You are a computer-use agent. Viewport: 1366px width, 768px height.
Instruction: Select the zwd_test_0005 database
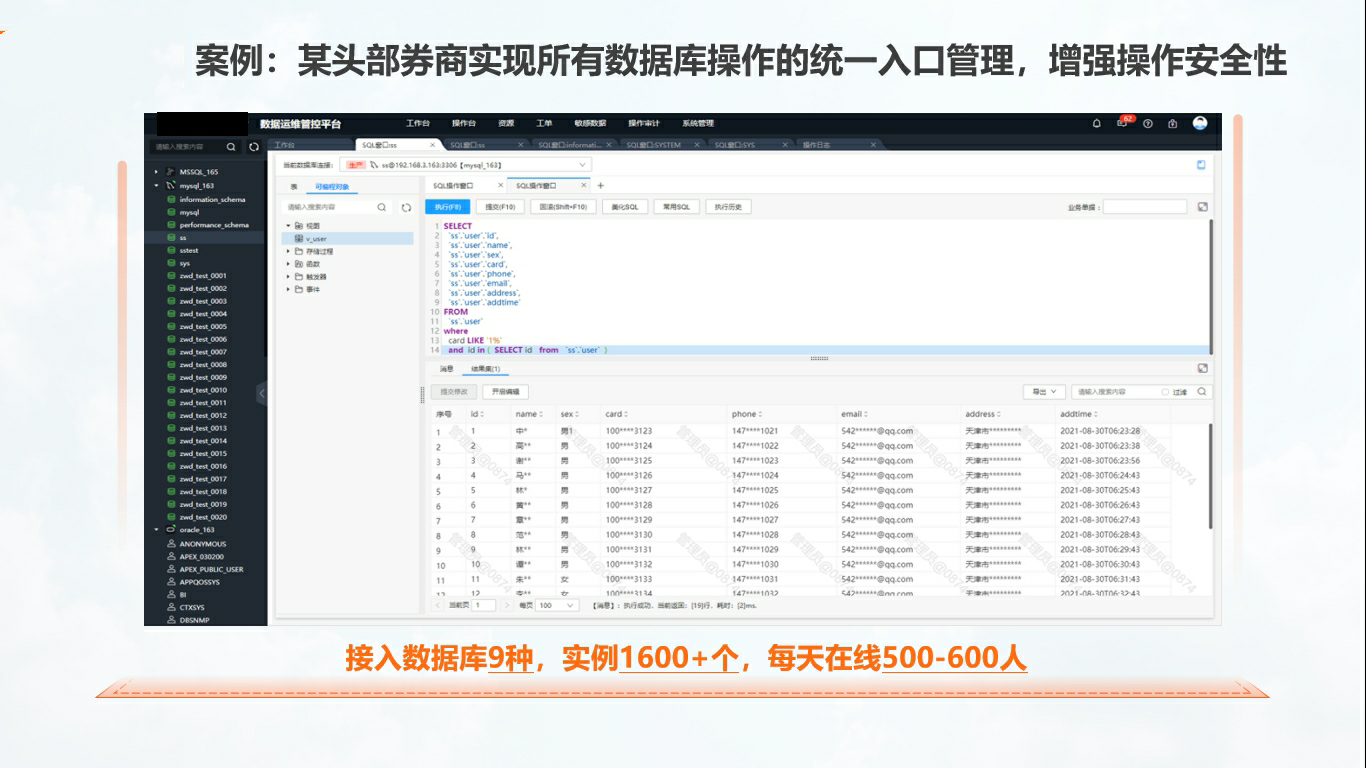pos(203,326)
